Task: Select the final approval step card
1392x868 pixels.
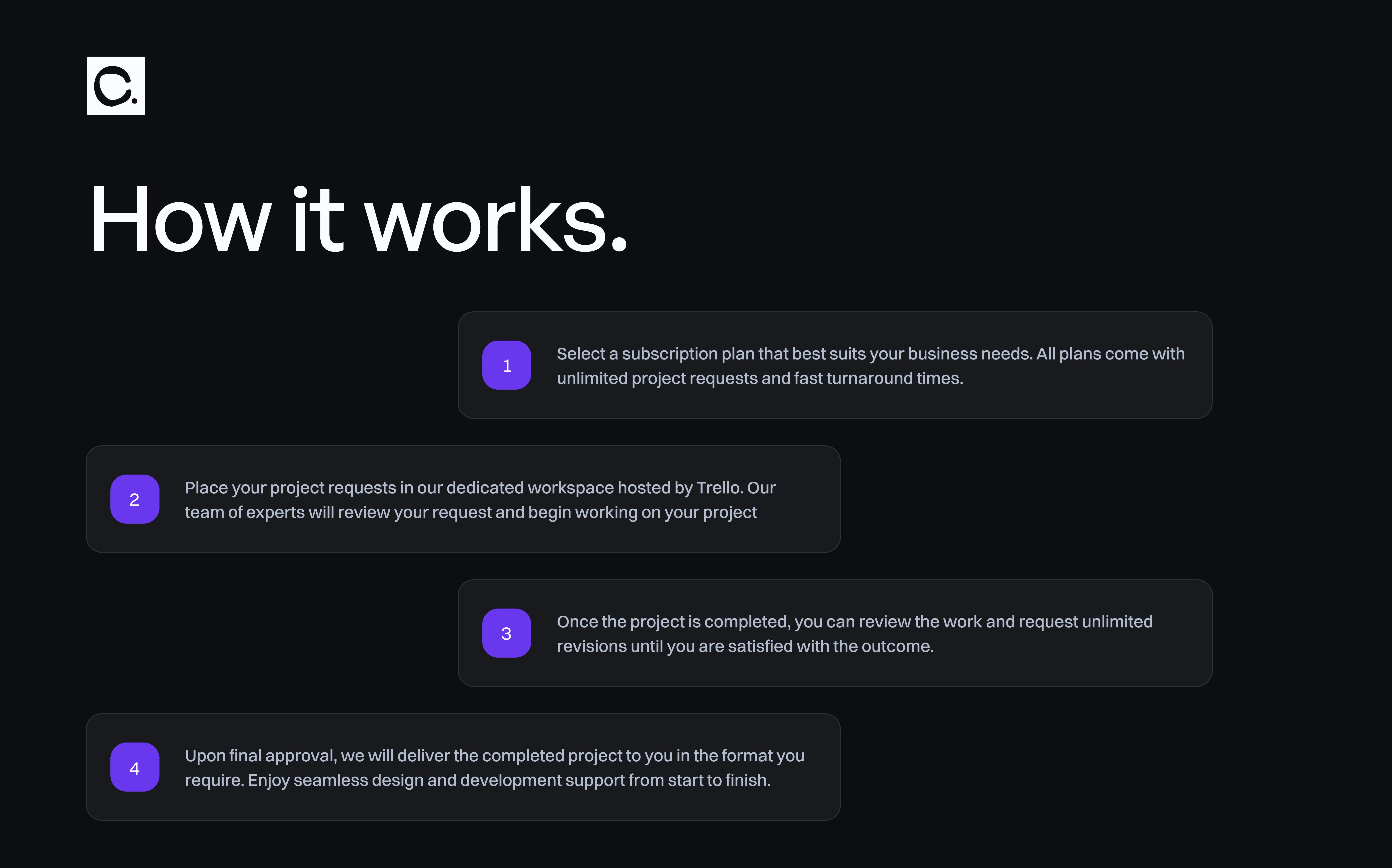Action: 463,767
